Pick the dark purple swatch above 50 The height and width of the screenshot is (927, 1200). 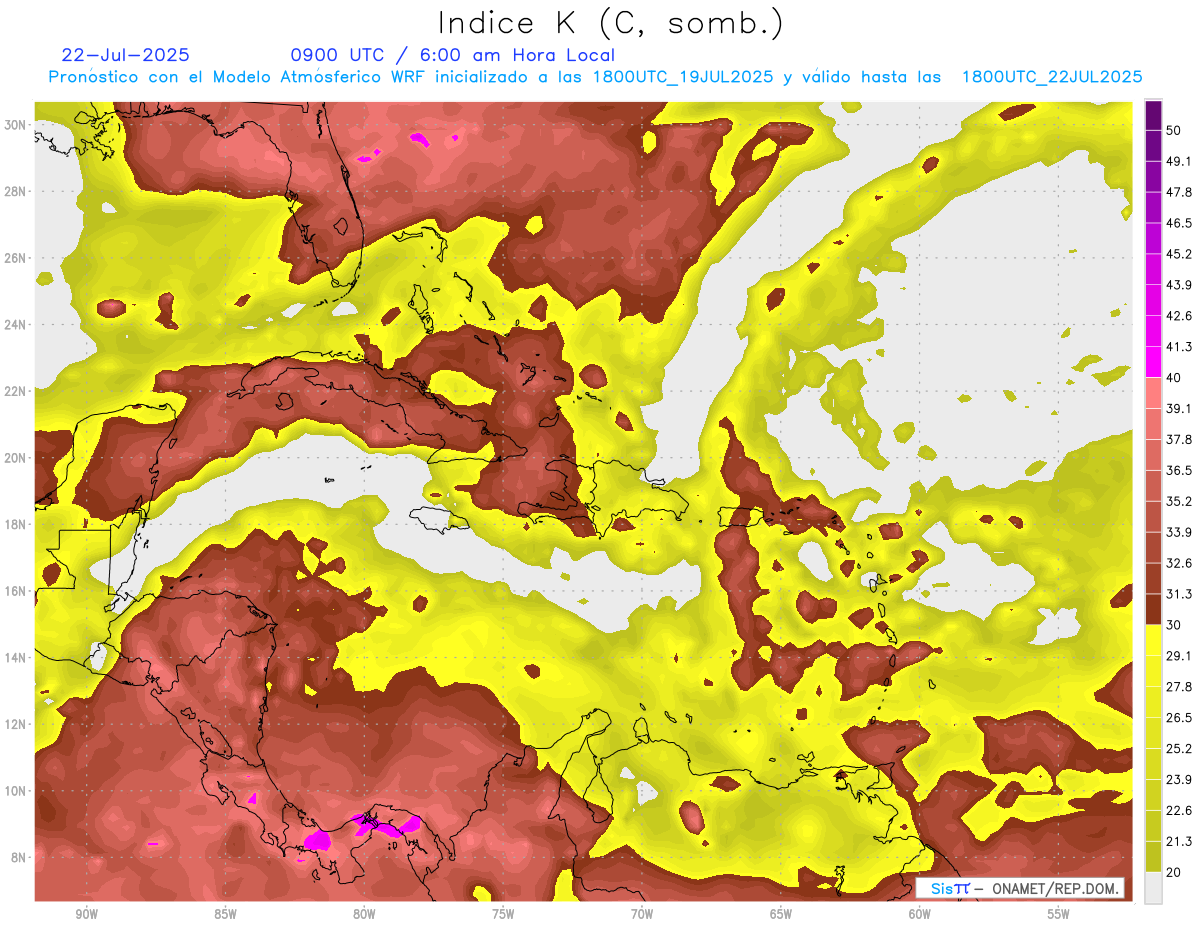pyautogui.click(x=1153, y=114)
